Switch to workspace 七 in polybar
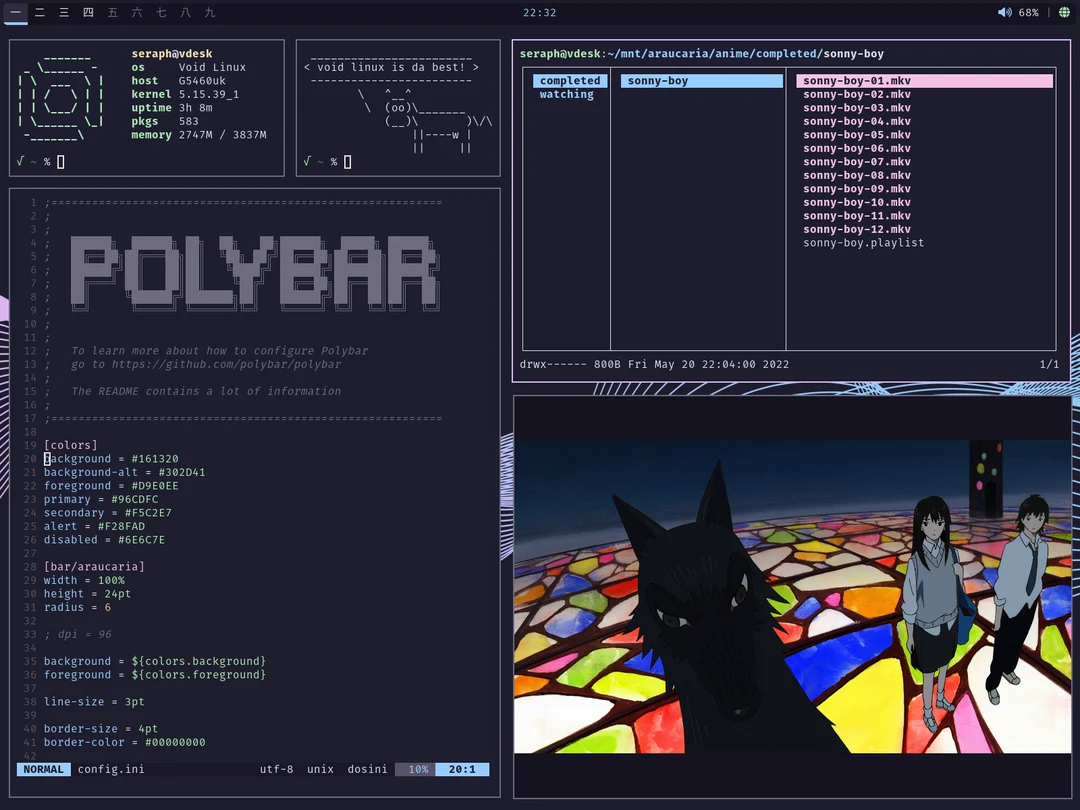1080x810 pixels. (x=160, y=13)
